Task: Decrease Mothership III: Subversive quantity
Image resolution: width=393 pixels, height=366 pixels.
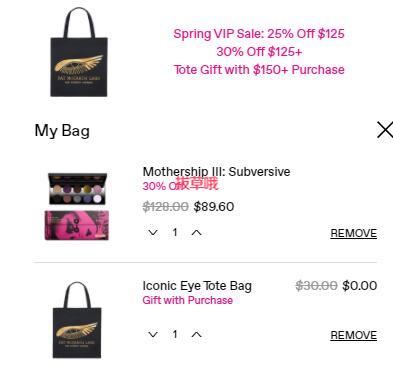Action: pyautogui.click(x=153, y=233)
